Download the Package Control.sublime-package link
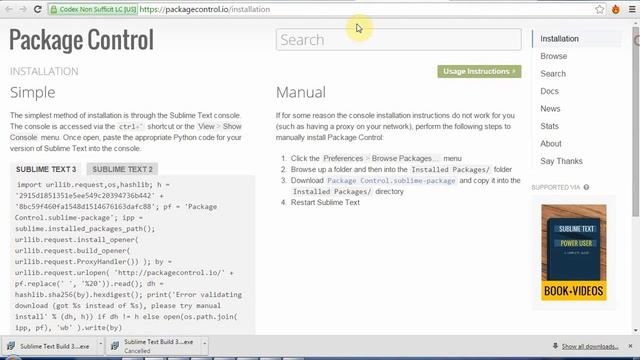The image size is (640, 360). tap(391, 180)
